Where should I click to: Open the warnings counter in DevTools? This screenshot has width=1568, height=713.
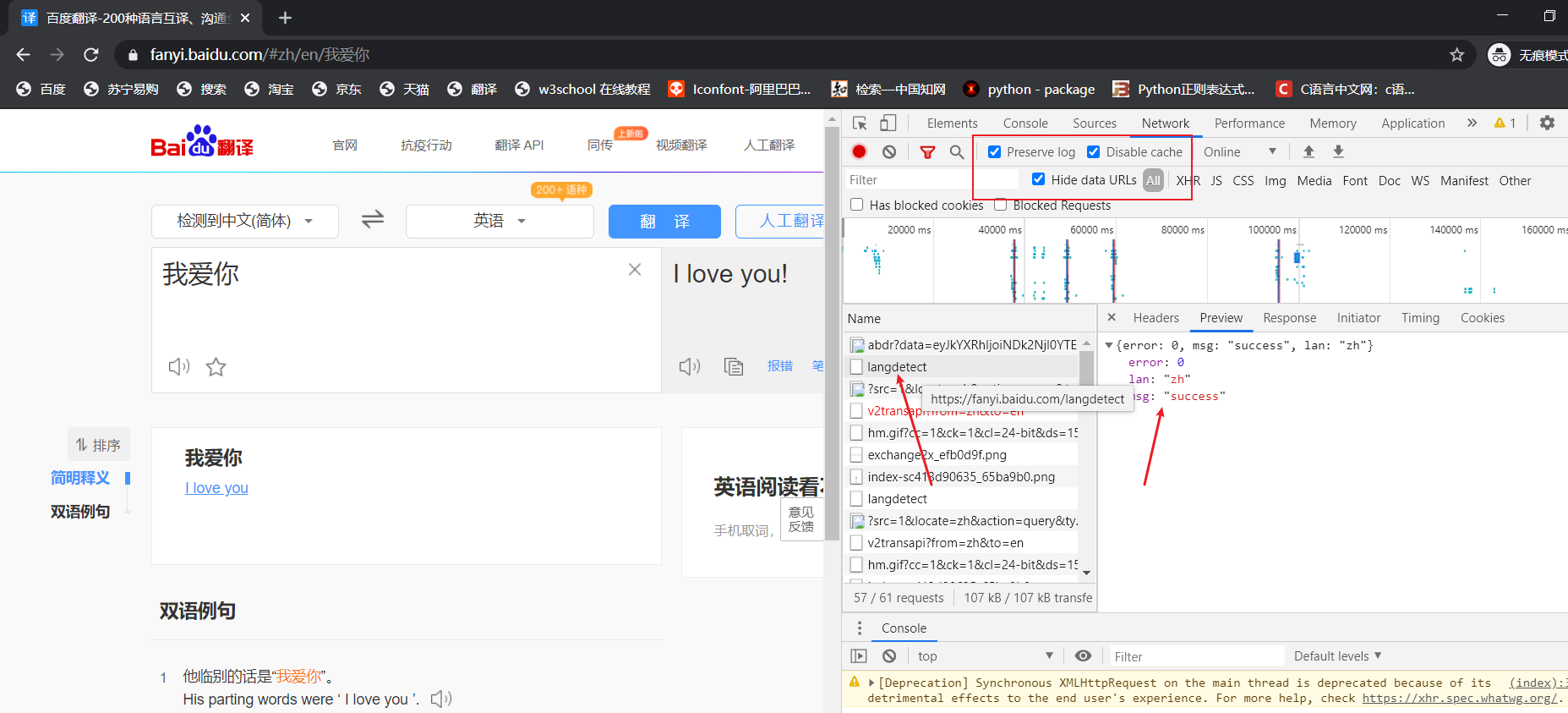click(x=1505, y=123)
